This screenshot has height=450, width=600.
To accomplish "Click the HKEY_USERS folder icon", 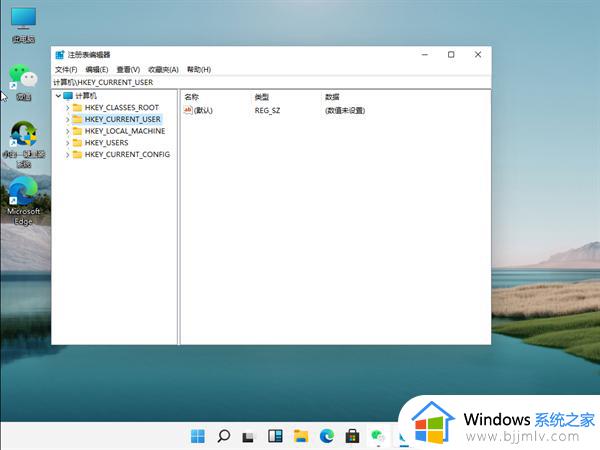I will tap(77, 143).
